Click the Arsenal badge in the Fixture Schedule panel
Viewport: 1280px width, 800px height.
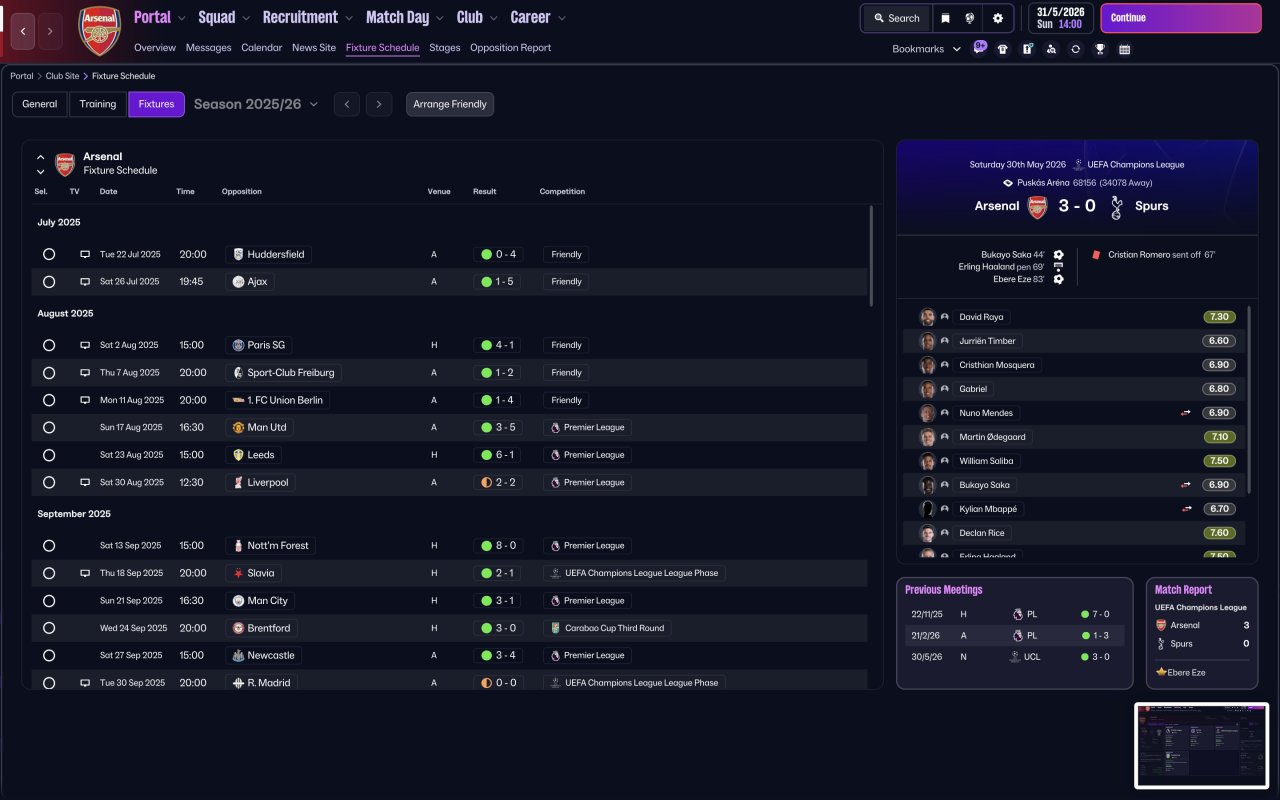tap(65, 164)
